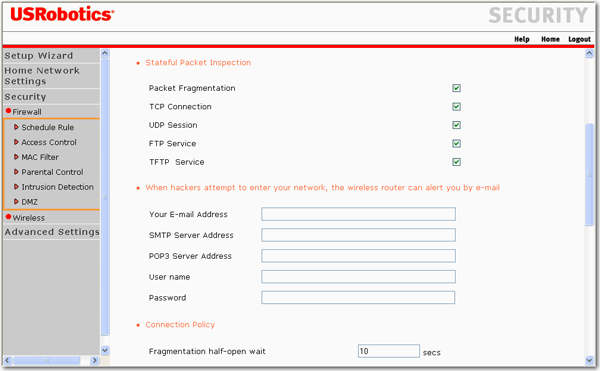Click the arrow icon beside Schedule Rule
The width and height of the screenshot is (600, 371).
pos(16,127)
